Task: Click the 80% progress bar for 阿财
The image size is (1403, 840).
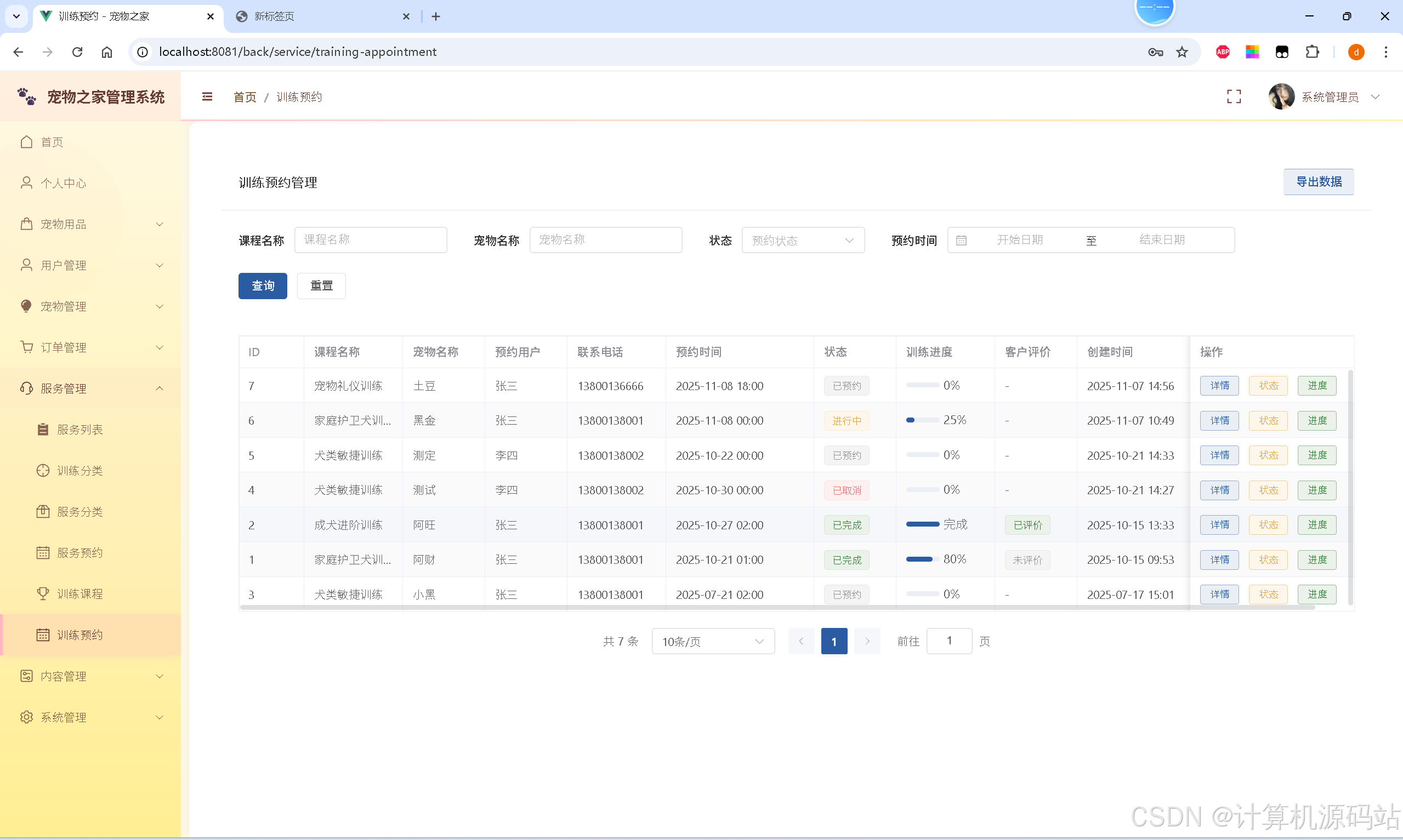Action: point(923,559)
